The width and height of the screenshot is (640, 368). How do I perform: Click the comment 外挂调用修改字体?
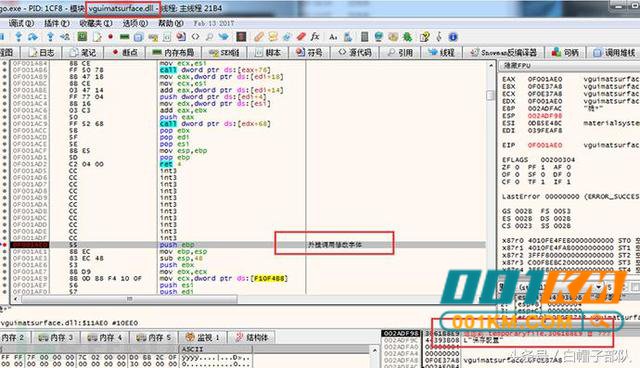335,245
